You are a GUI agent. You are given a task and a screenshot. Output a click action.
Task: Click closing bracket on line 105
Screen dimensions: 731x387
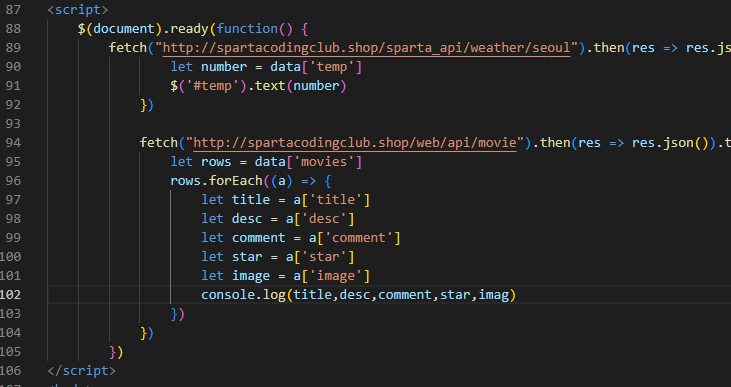click(116, 352)
